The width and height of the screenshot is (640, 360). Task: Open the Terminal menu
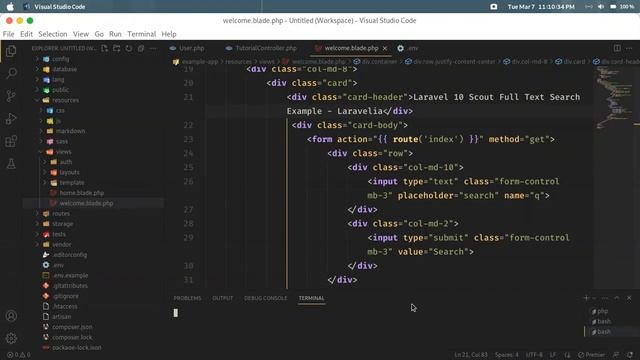click(x=142, y=34)
